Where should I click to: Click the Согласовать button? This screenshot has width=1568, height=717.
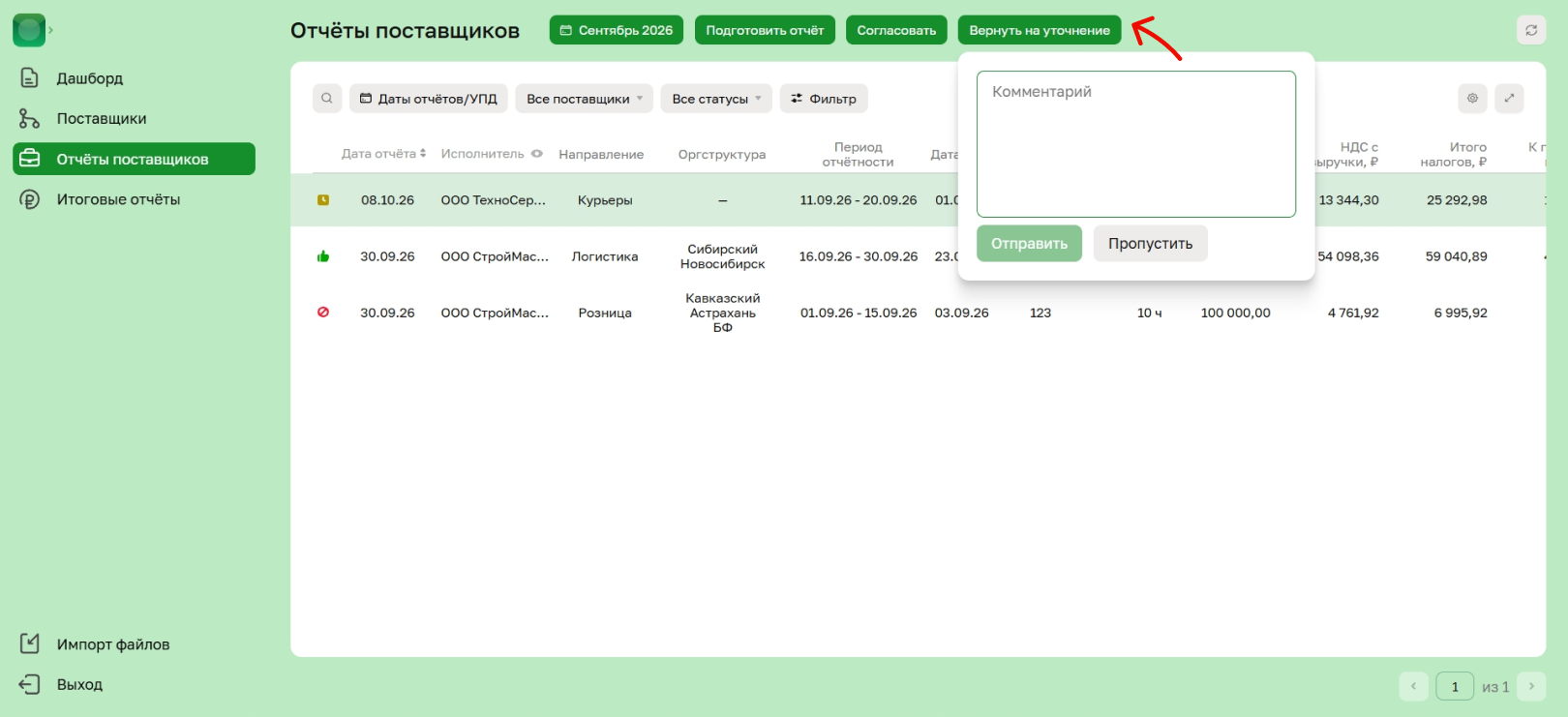click(x=896, y=30)
